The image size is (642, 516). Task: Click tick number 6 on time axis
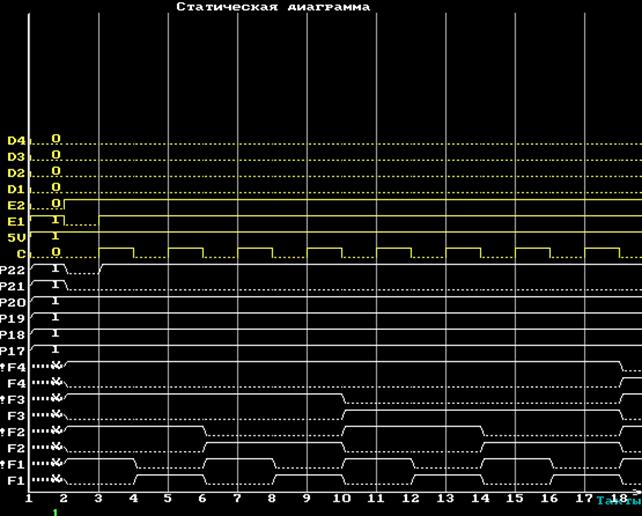tap(203, 498)
